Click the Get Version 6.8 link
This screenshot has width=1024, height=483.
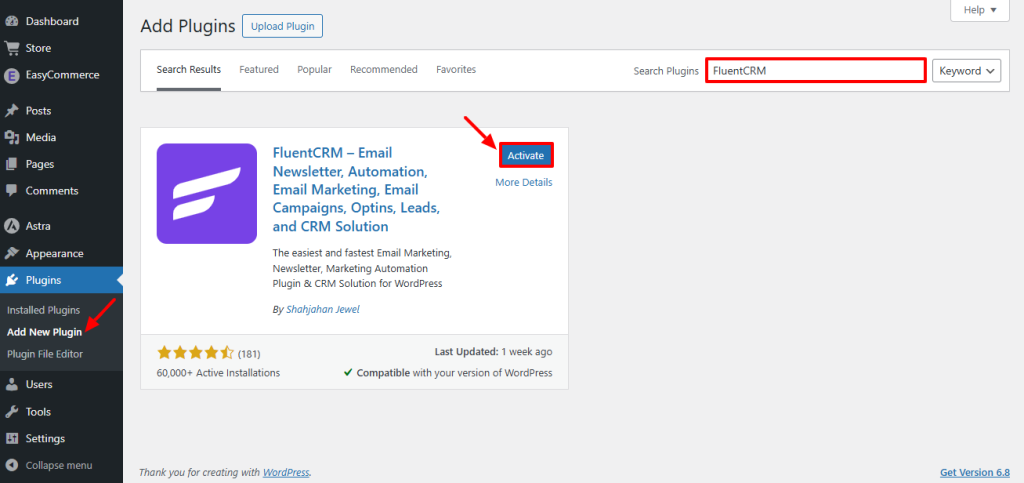click(x=975, y=472)
